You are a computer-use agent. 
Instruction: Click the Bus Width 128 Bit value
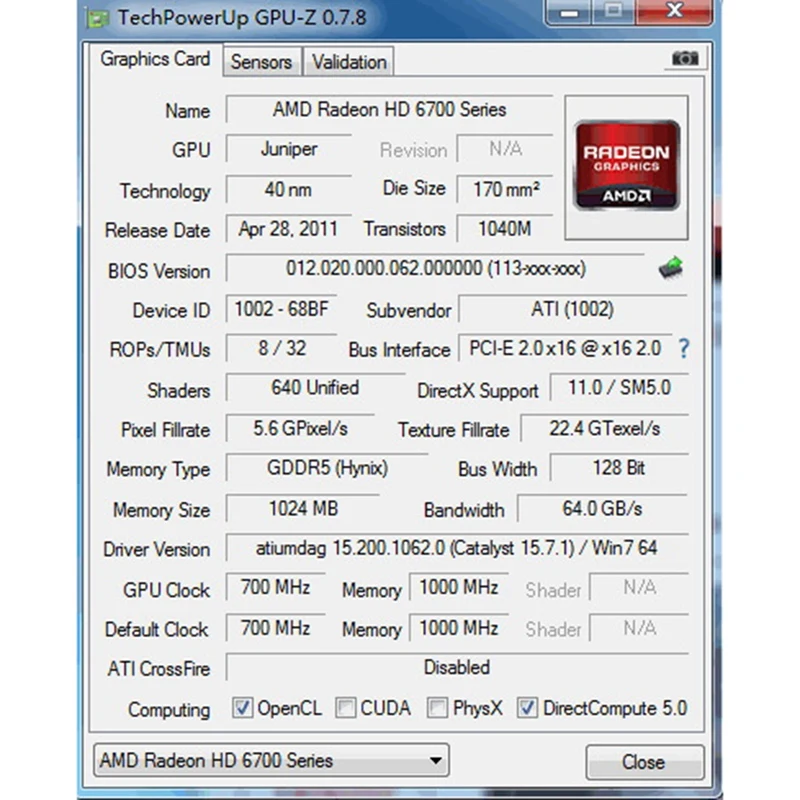pos(619,468)
